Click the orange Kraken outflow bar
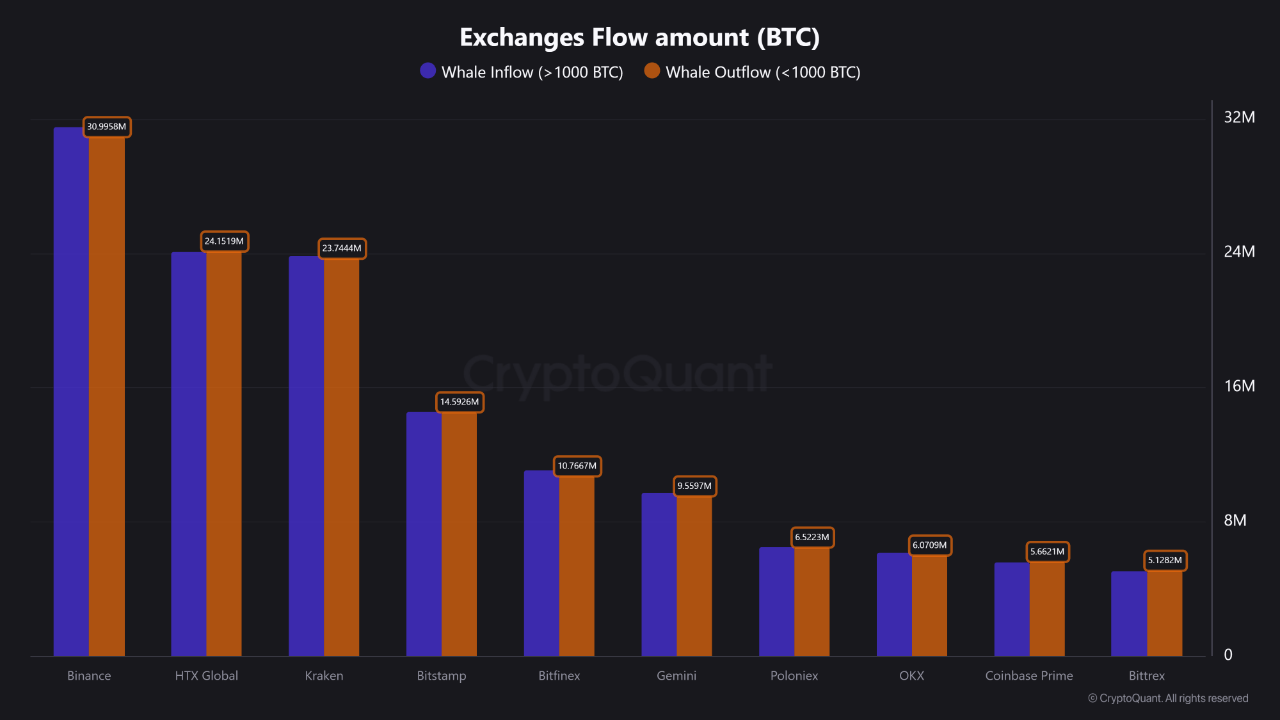The width and height of the screenshot is (1280, 720). (x=342, y=460)
